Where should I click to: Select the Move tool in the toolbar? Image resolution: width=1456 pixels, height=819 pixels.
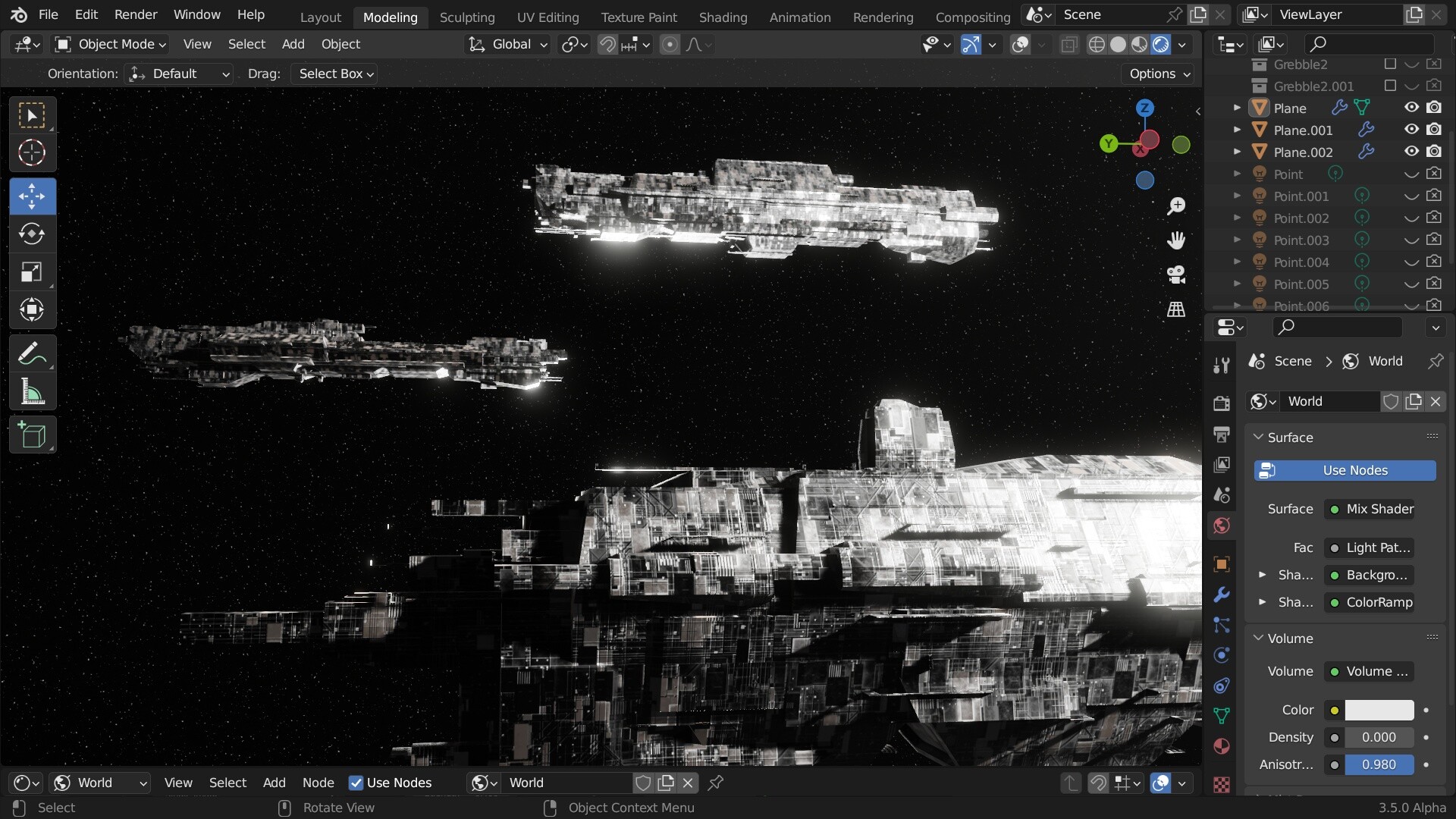(x=32, y=196)
